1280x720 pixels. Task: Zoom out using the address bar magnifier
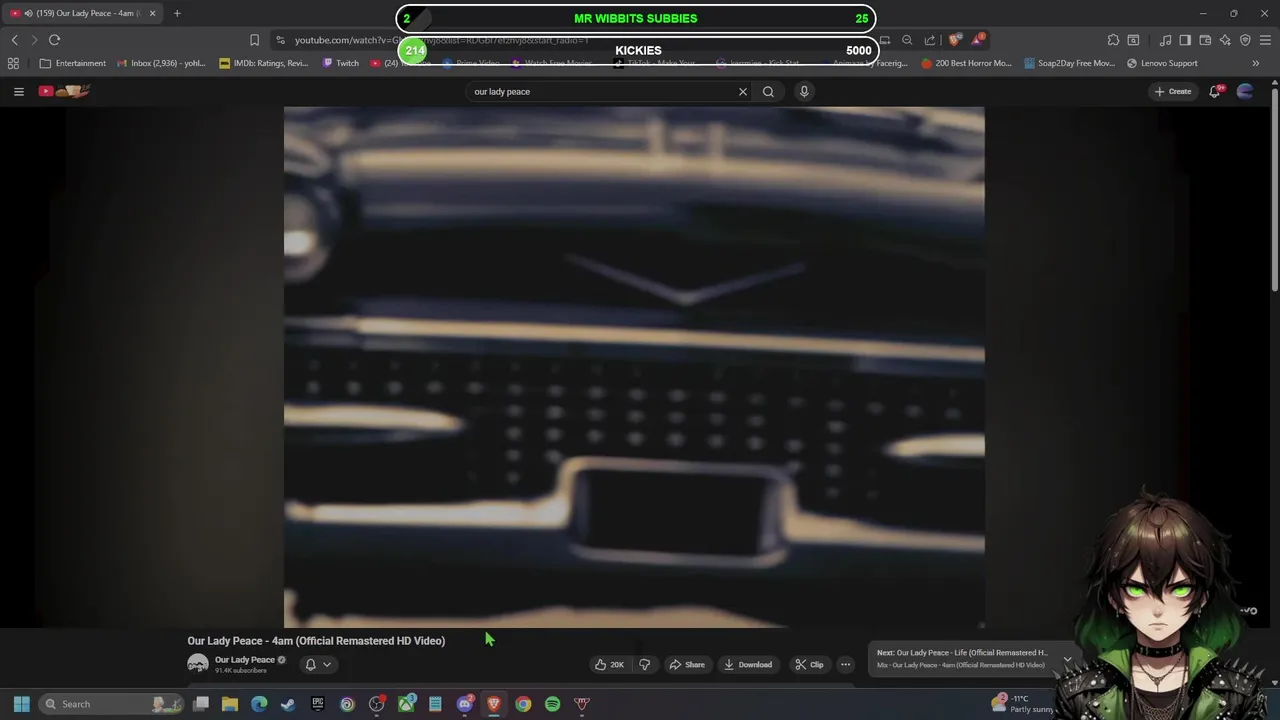coord(907,40)
